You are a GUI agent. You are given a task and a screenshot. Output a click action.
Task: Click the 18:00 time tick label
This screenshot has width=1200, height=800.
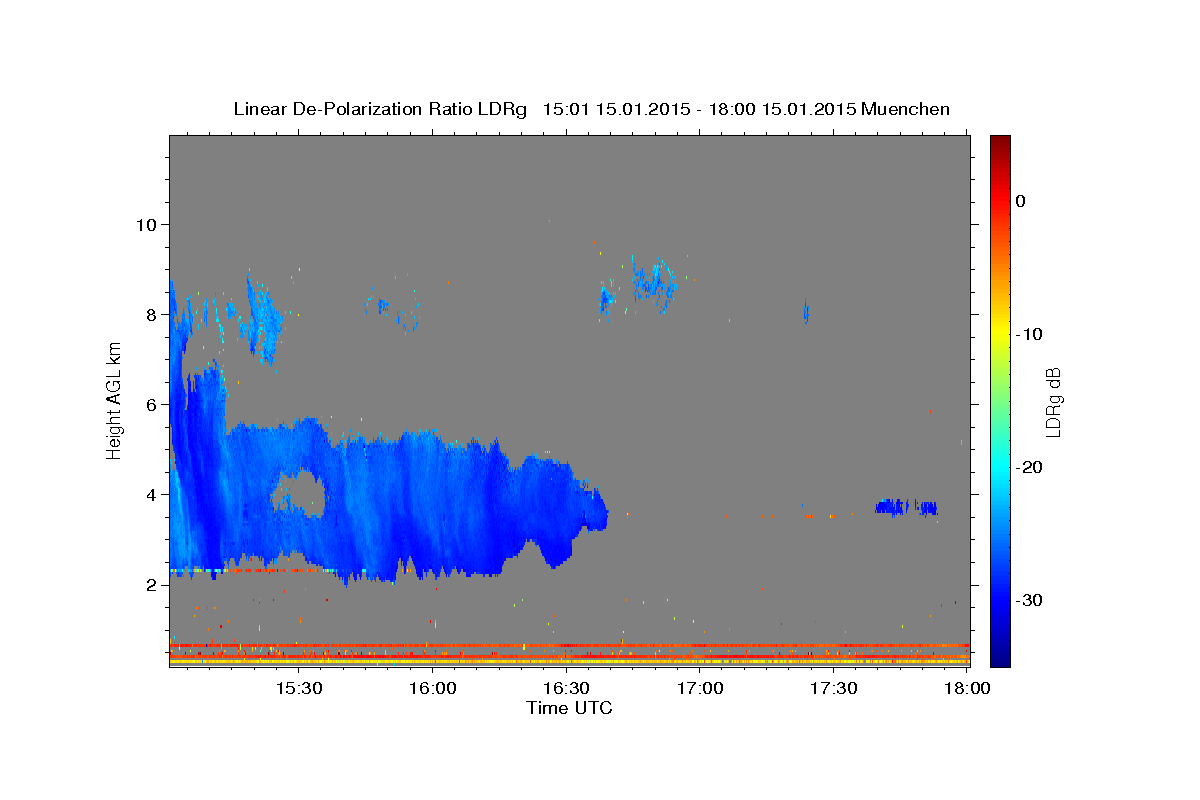click(x=968, y=688)
